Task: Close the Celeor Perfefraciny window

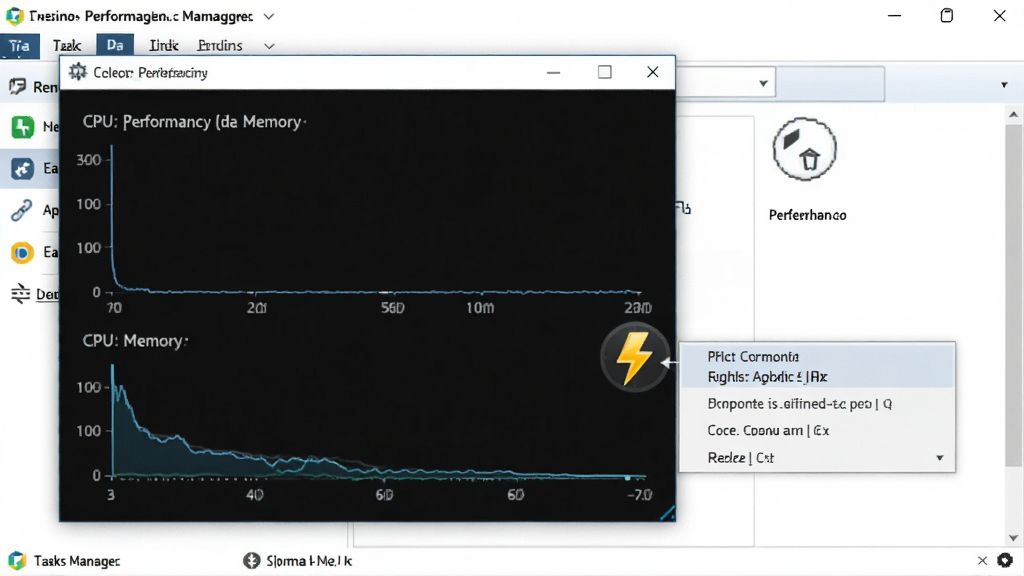Action: pos(652,72)
